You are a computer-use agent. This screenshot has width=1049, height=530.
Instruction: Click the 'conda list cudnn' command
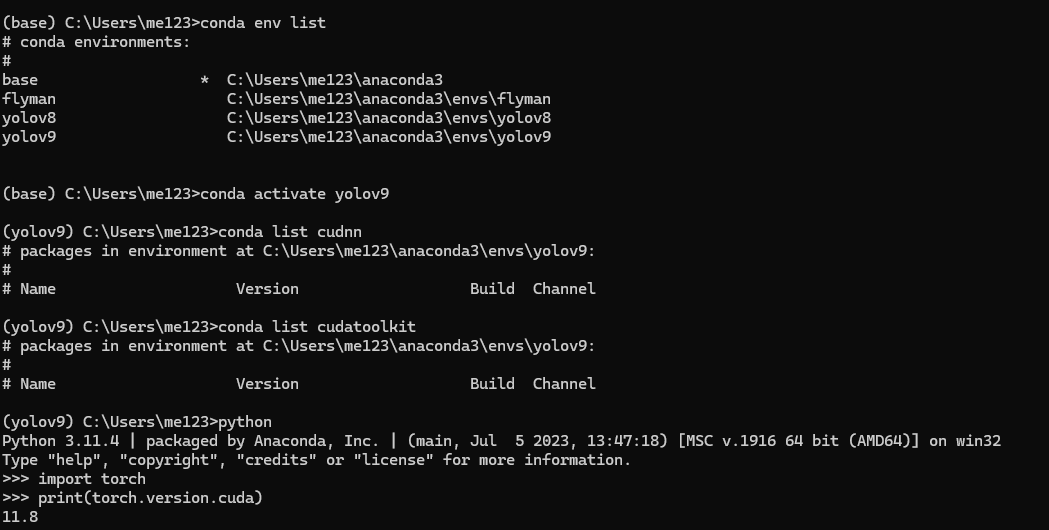(290, 232)
